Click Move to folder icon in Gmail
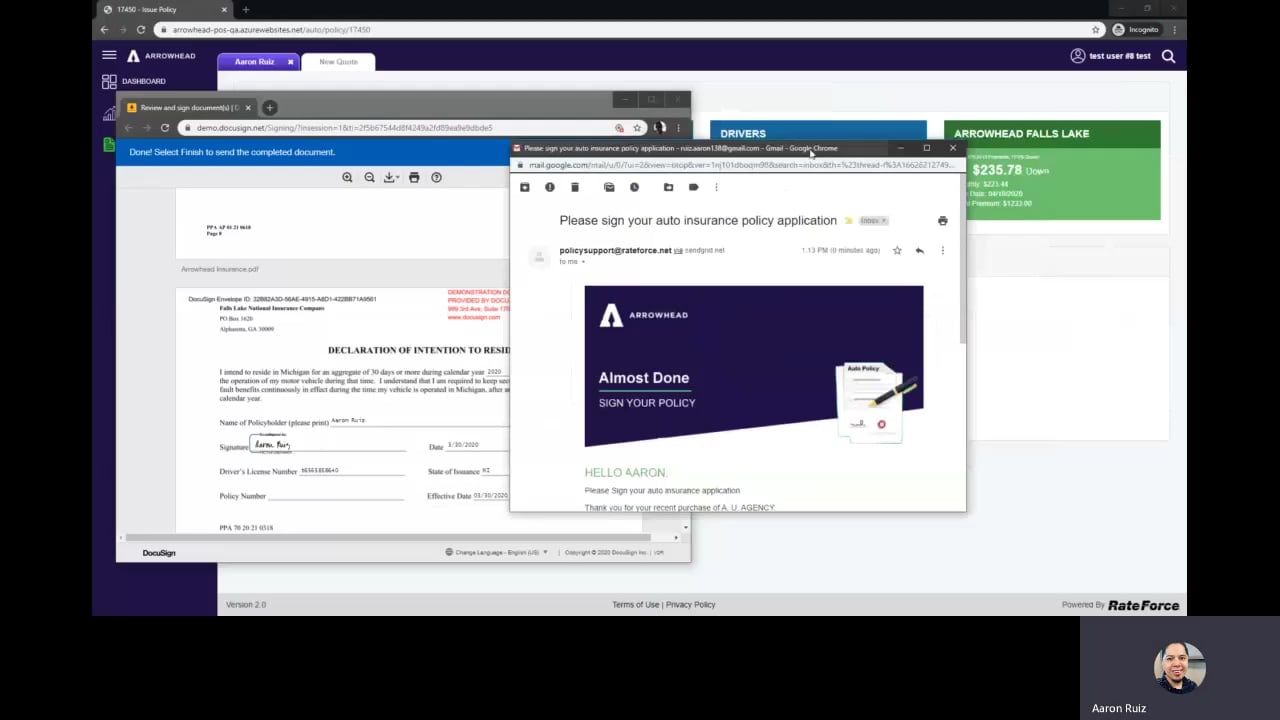This screenshot has width=1280, height=720. coord(668,187)
